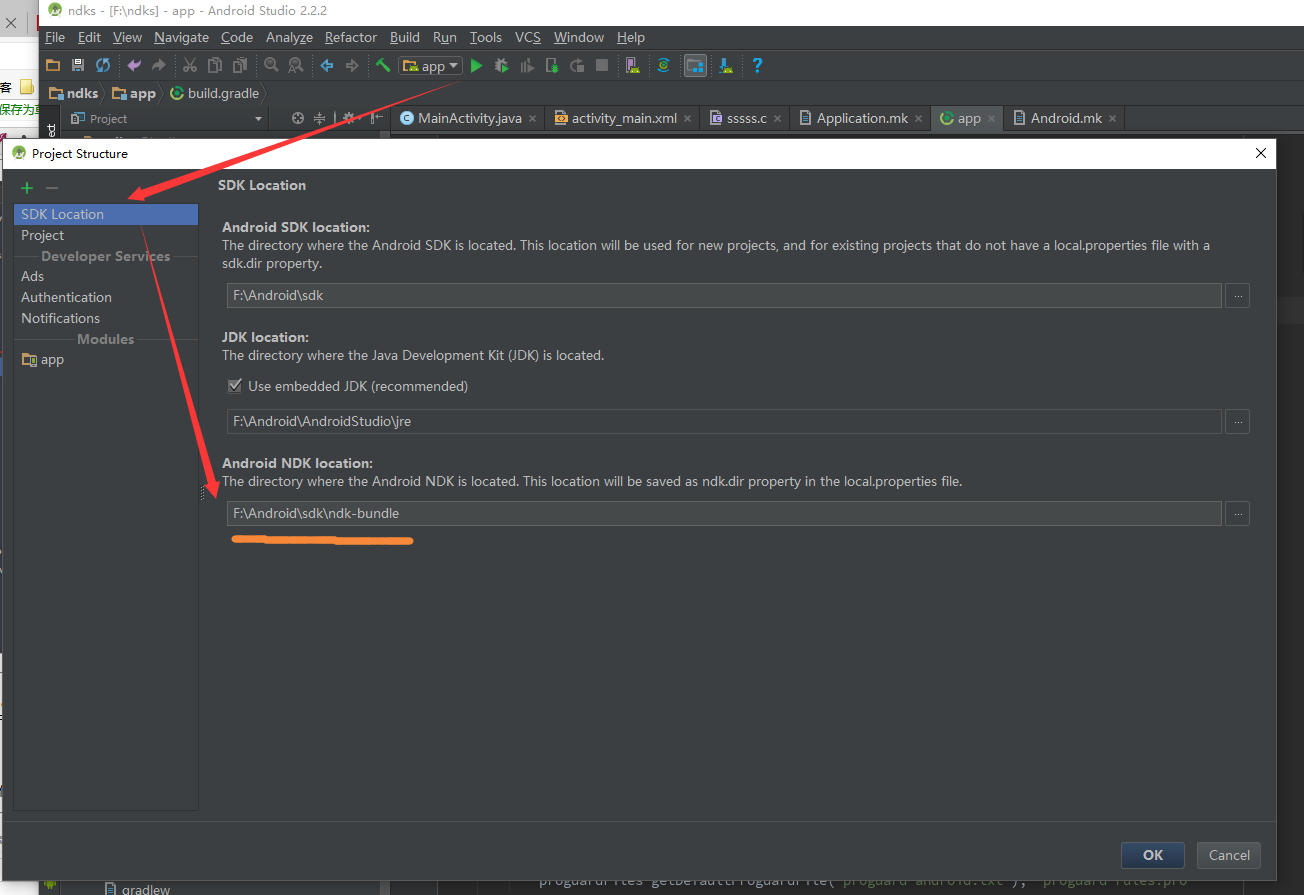Open the AVD Manager icon
This screenshot has height=895, width=1304.
(x=633, y=65)
